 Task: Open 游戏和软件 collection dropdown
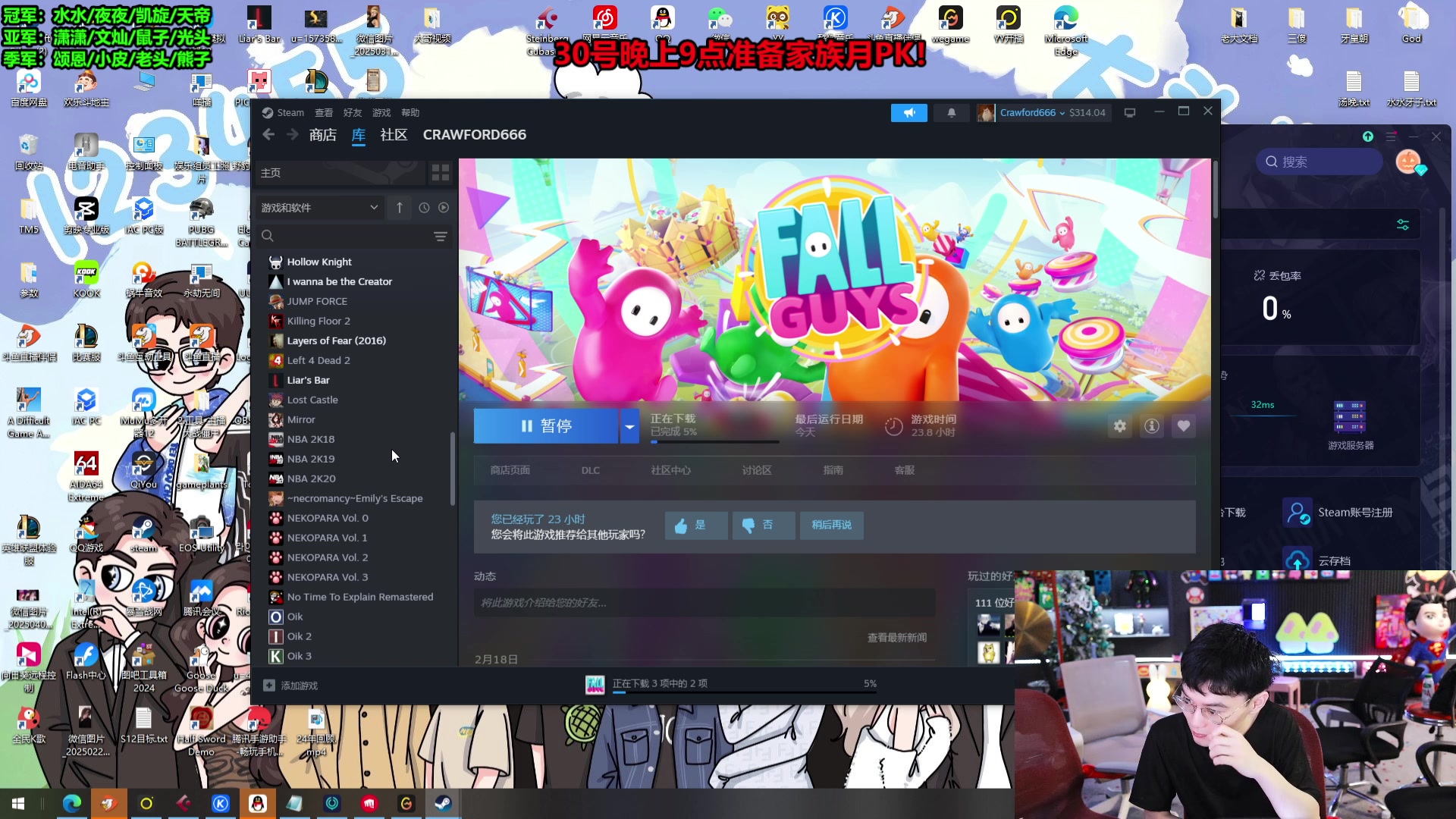319,207
